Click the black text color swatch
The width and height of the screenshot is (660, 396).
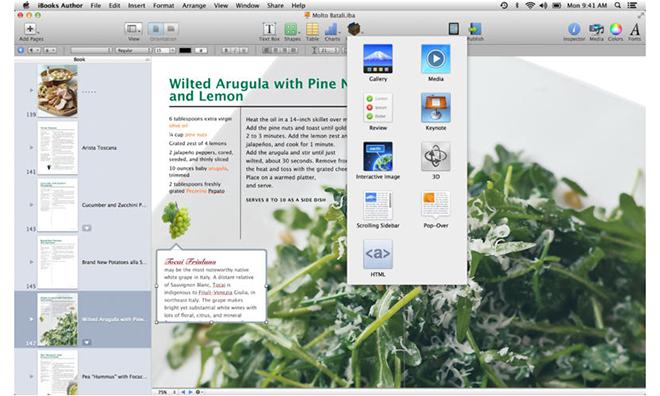click(x=185, y=50)
